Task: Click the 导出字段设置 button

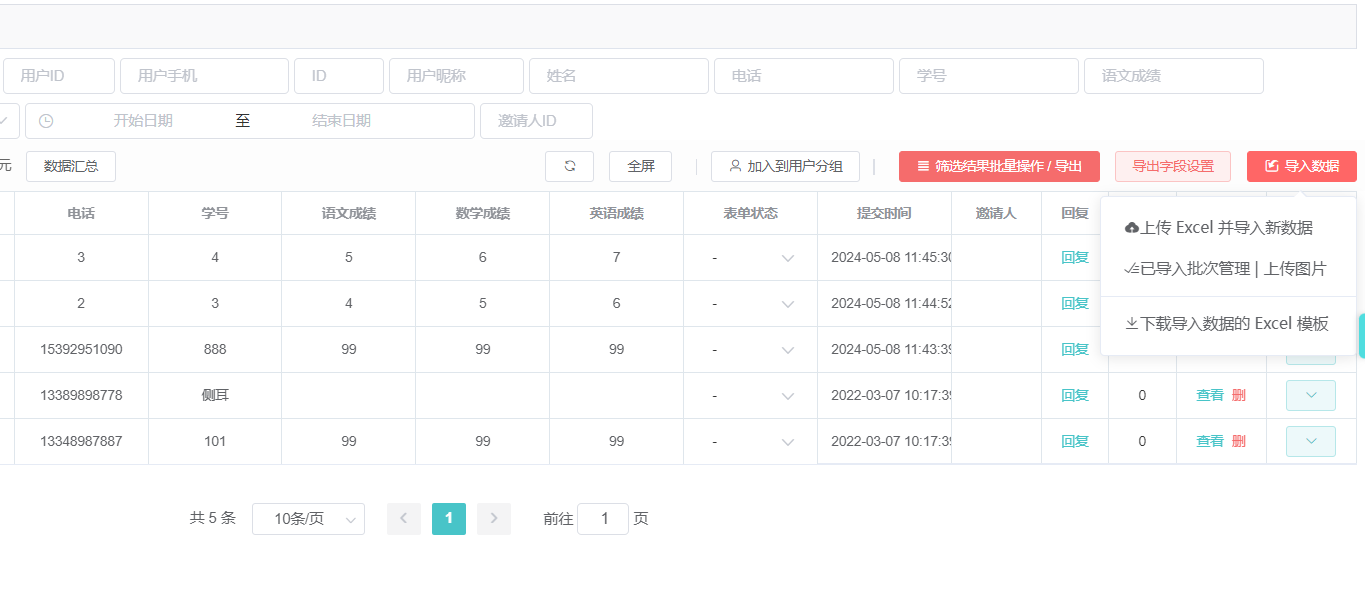Action: pyautogui.click(x=1172, y=166)
